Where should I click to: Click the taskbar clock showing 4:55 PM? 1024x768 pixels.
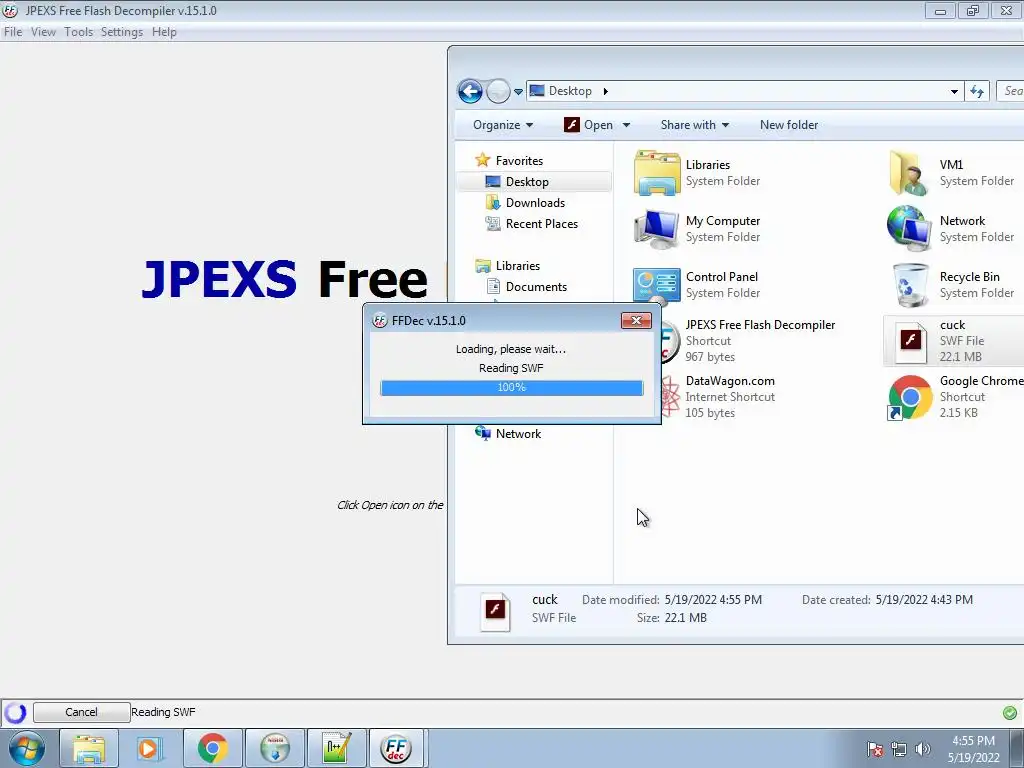[x=973, y=749]
